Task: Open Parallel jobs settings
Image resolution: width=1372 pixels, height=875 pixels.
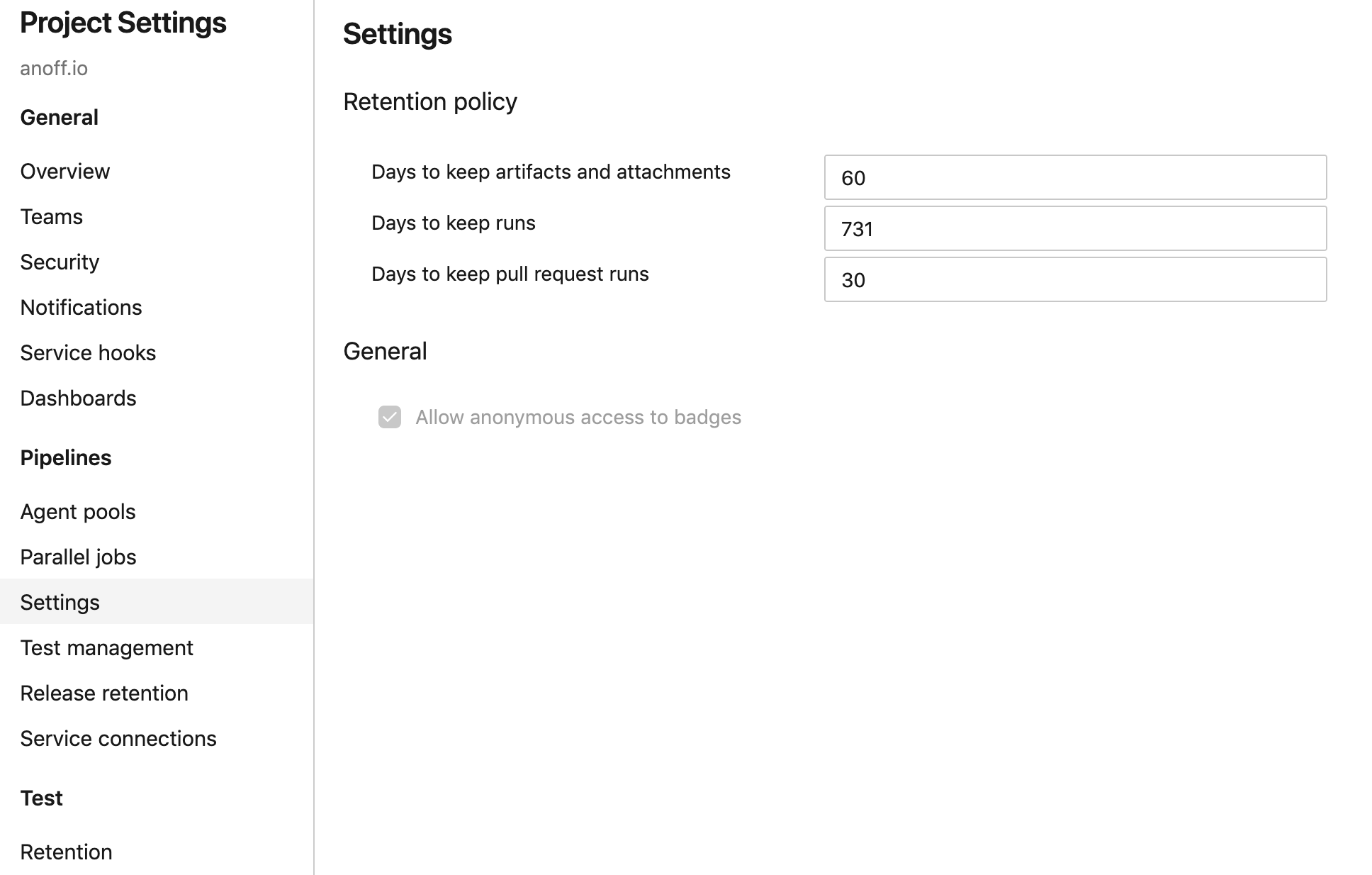Action: click(x=79, y=557)
